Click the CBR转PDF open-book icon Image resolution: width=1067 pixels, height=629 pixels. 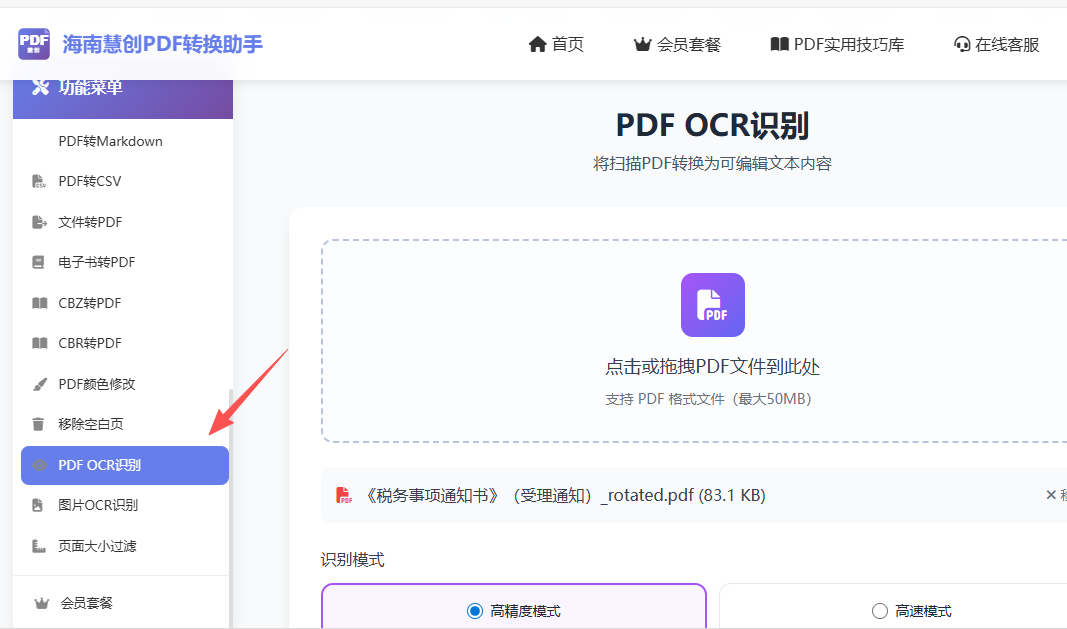coord(39,343)
